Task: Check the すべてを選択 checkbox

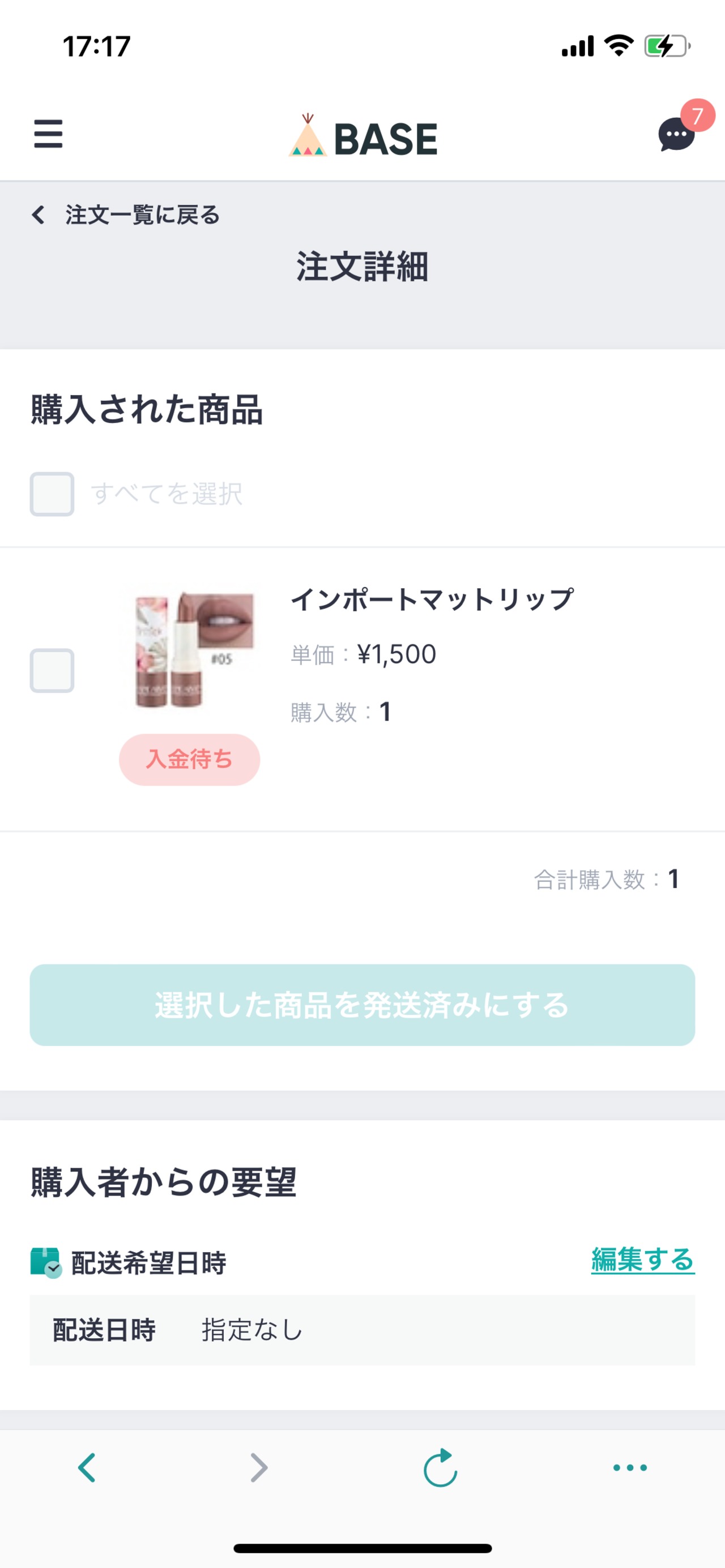Action: click(53, 494)
